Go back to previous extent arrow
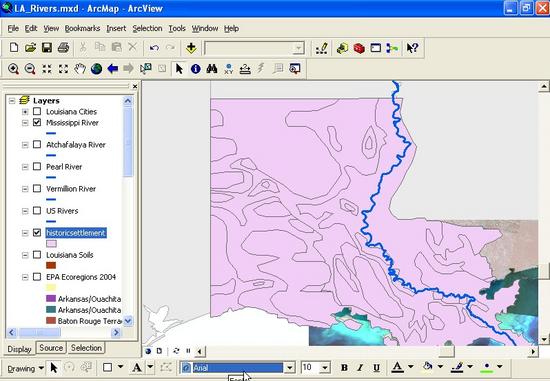Screen dimensions: 550x381 pyautogui.click(x=113, y=69)
